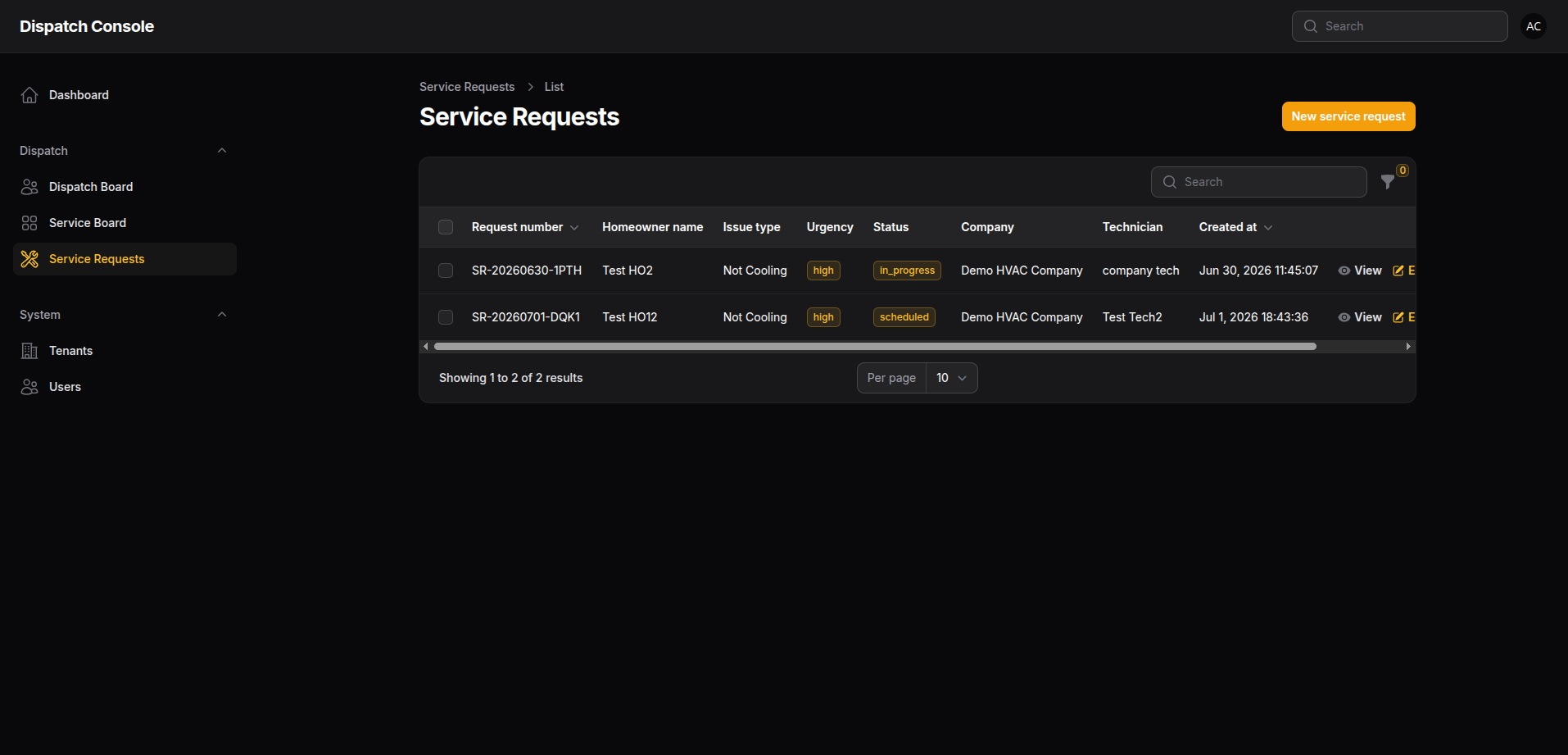
Task: Click homeowner name Test HO12
Action: click(630, 317)
